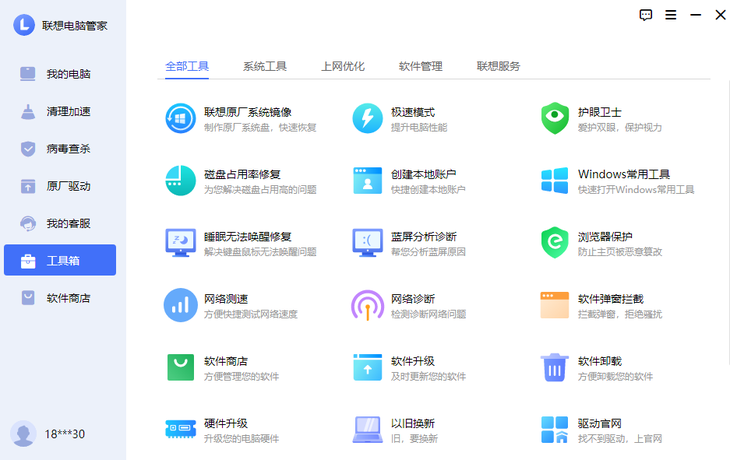The width and height of the screenshot is (730, 460).
Task: Launch 极速模式 lightning icon
Action: click(x=367, y=118)
